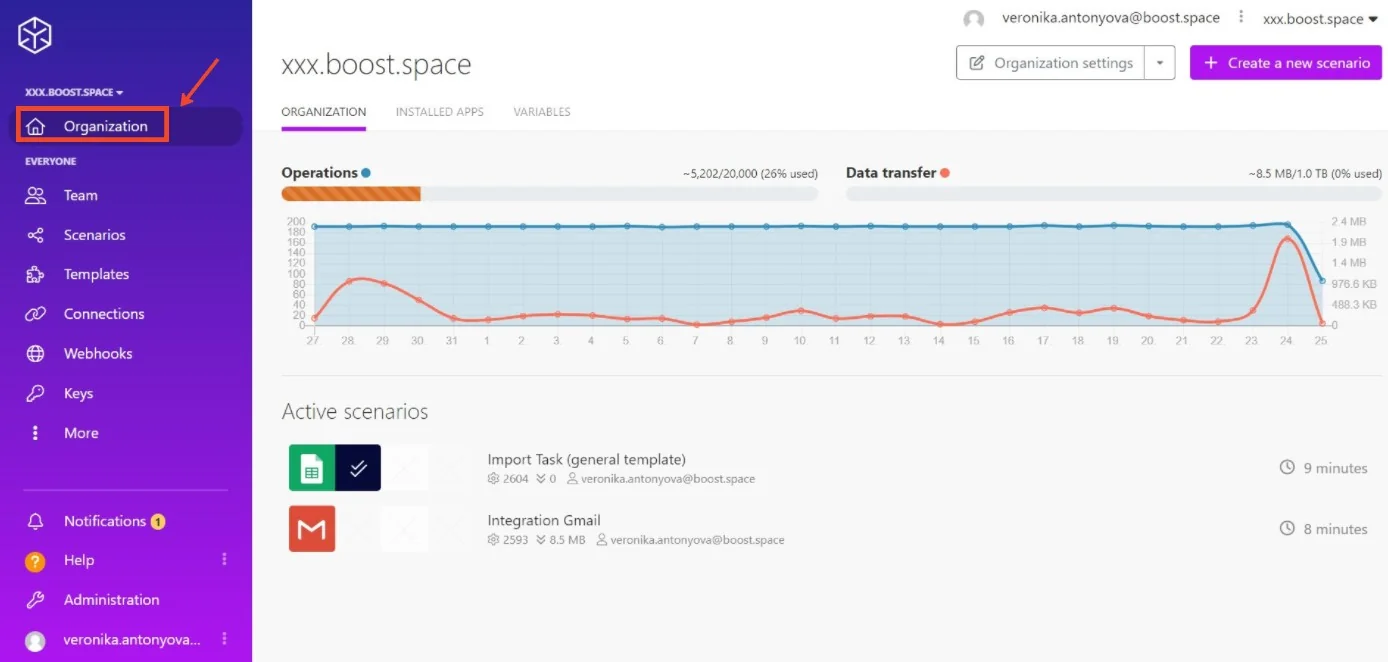Click the orange Help question icon
The height and width of the screenshot is (662, 1388).
tap(36, 561)
